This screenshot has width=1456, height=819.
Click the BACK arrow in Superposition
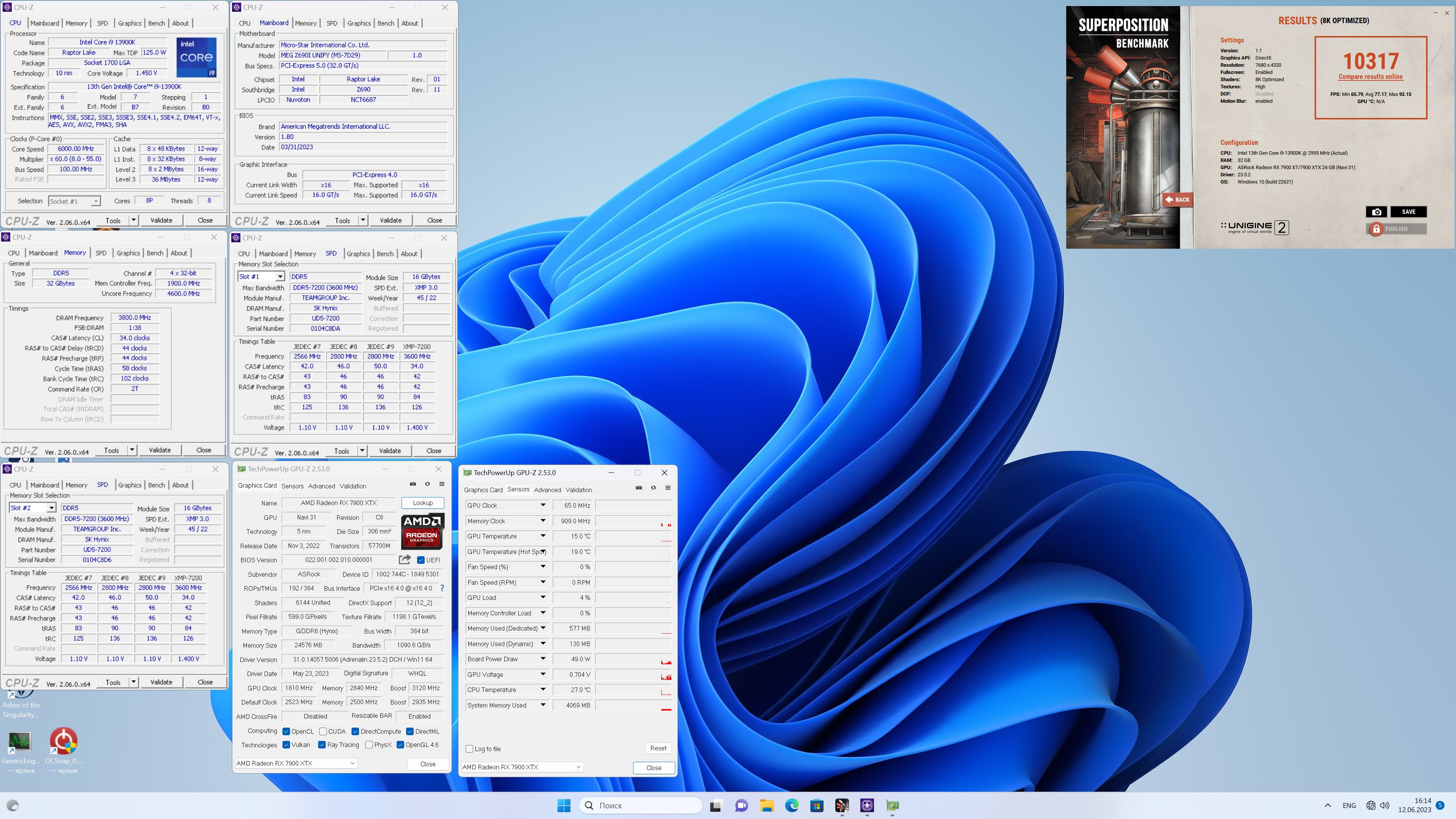1177,199
